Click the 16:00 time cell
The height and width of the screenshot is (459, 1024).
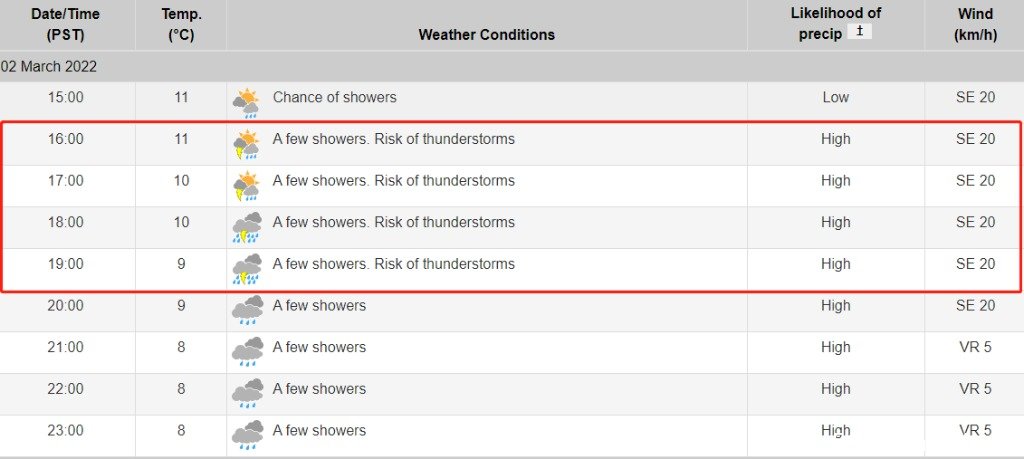[x=66, y=139]
